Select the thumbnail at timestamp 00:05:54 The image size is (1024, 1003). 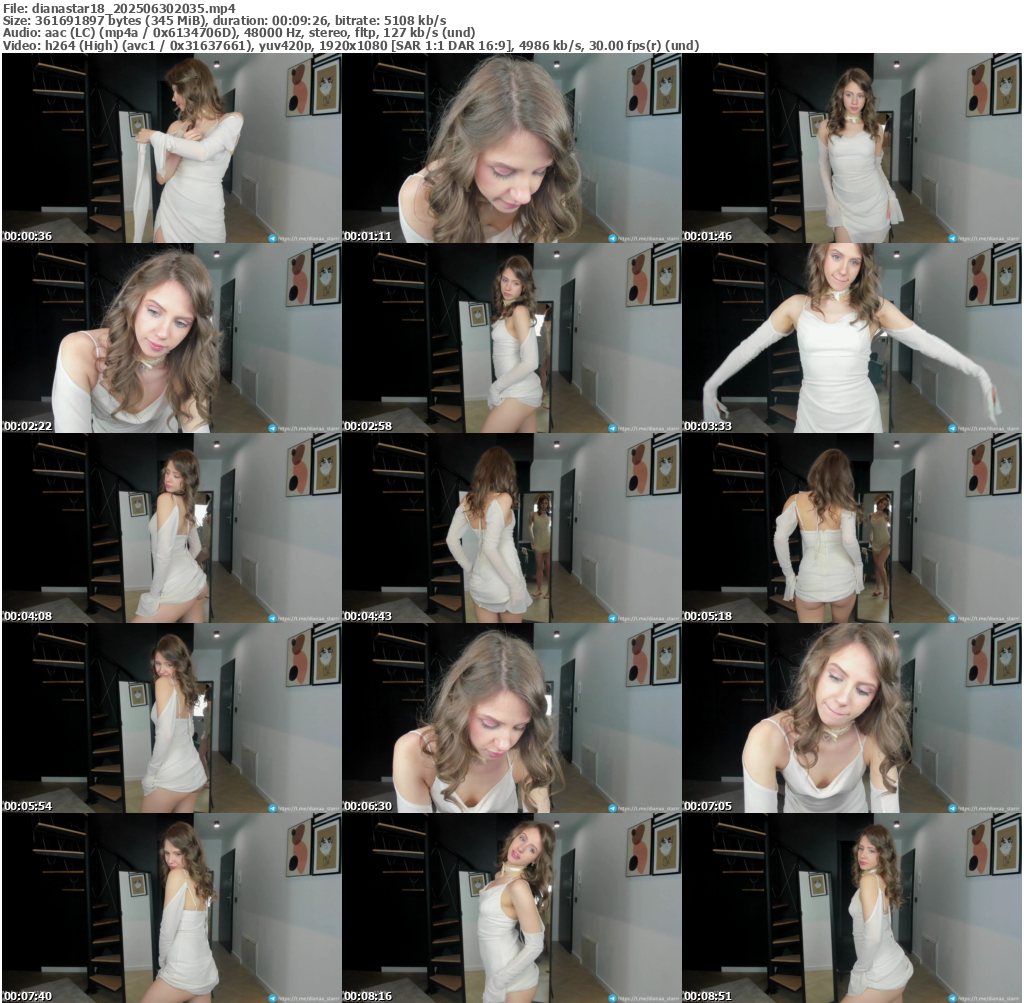coord(172,718)
